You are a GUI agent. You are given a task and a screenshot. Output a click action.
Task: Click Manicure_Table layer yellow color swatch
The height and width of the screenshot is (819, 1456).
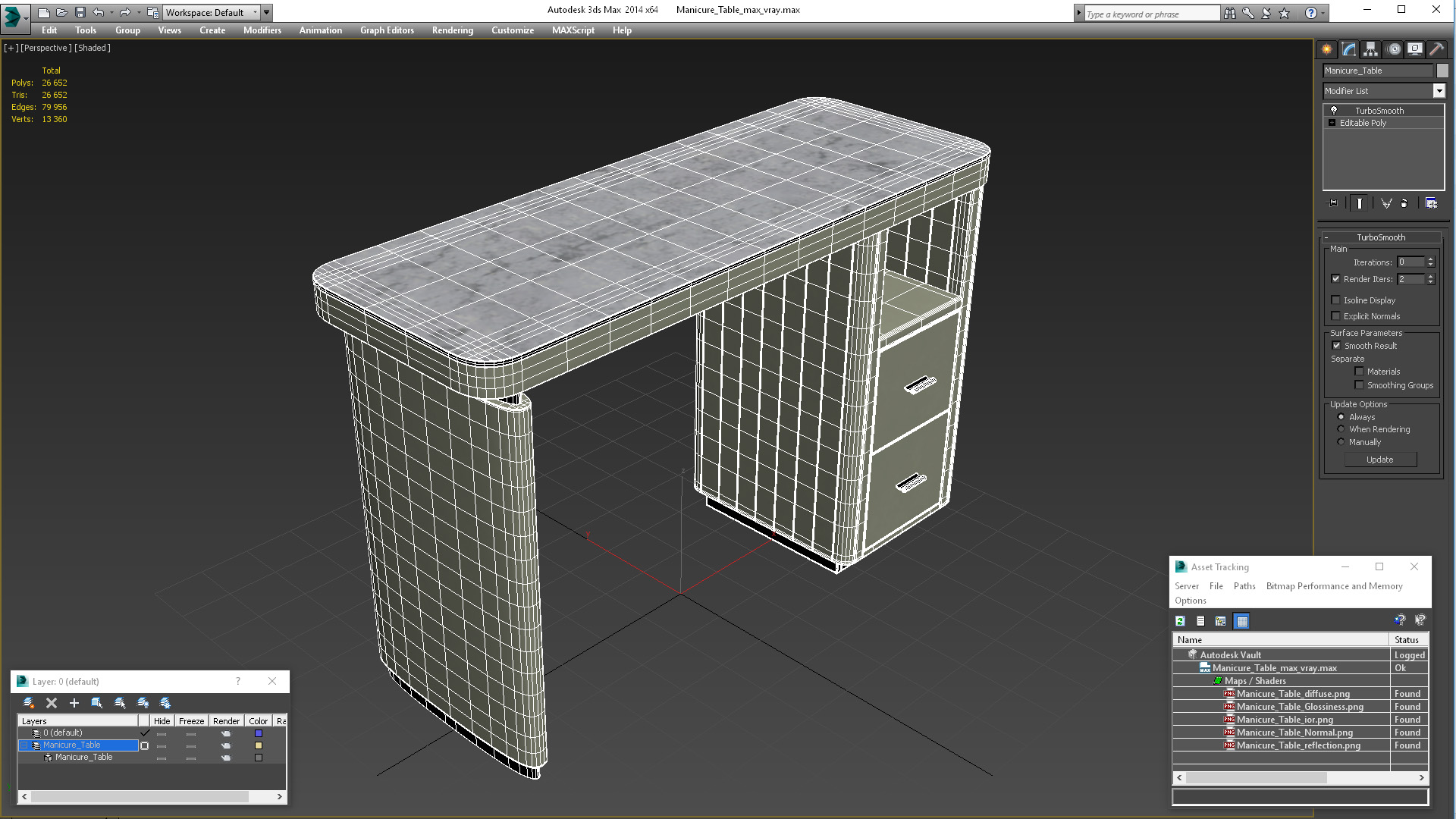coord(259,745)
